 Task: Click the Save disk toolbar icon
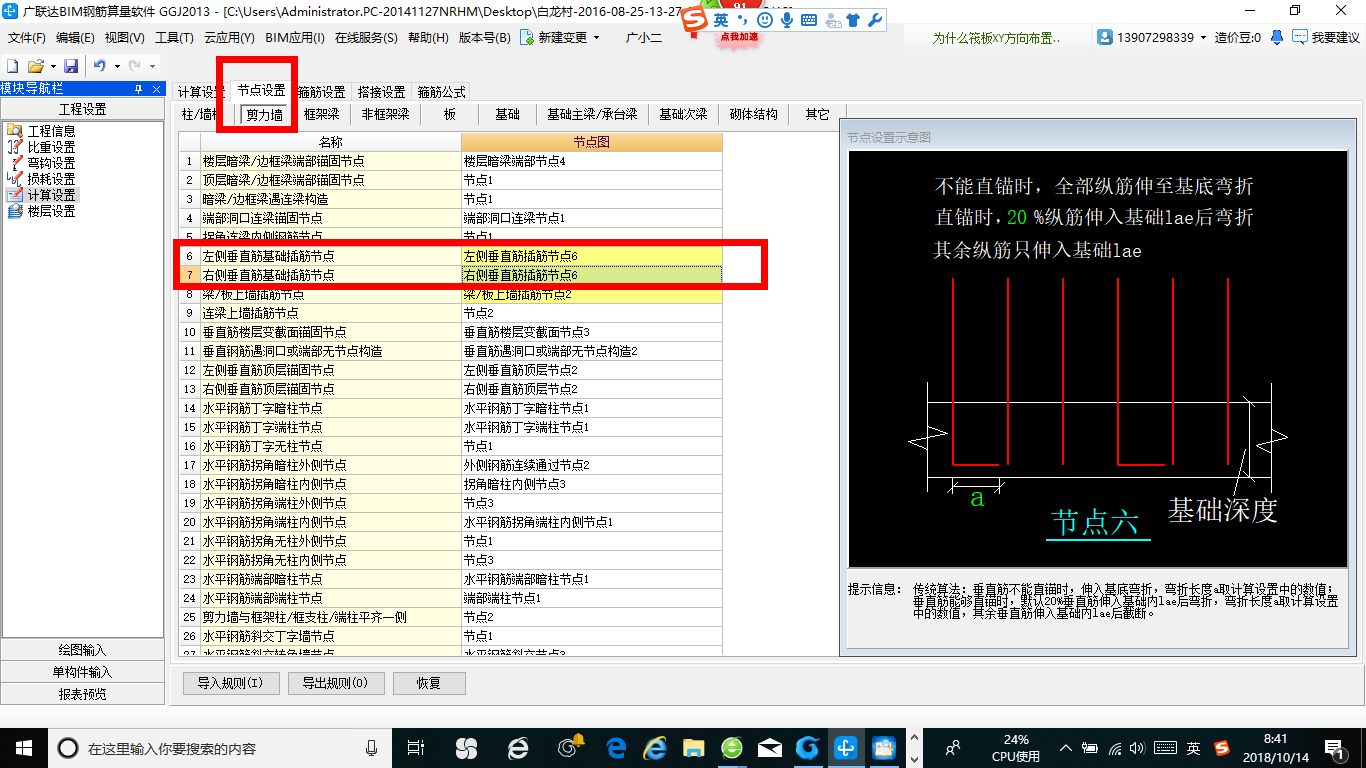(x=71, y=66)
